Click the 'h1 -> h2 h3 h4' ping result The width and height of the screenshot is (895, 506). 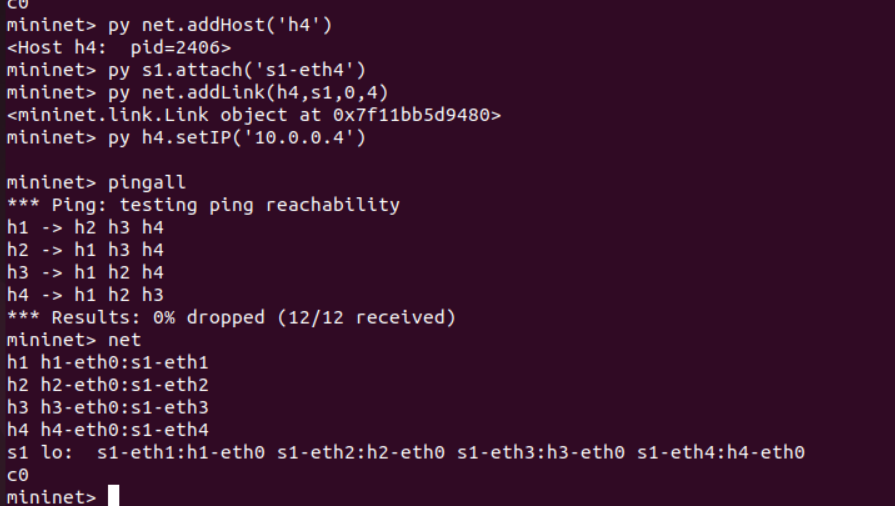point(85,228)
